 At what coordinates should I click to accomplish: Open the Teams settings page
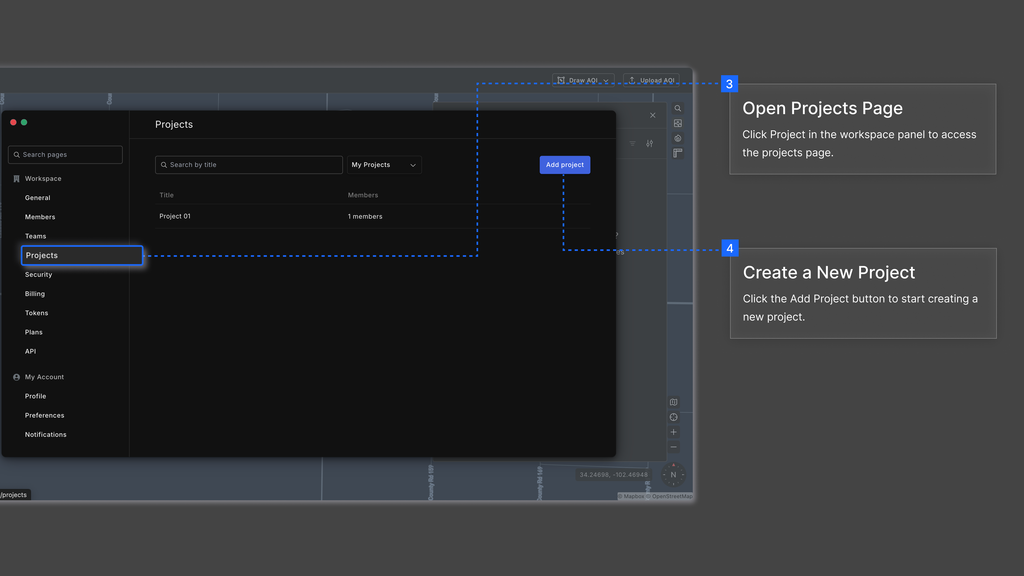coord(35,236)
